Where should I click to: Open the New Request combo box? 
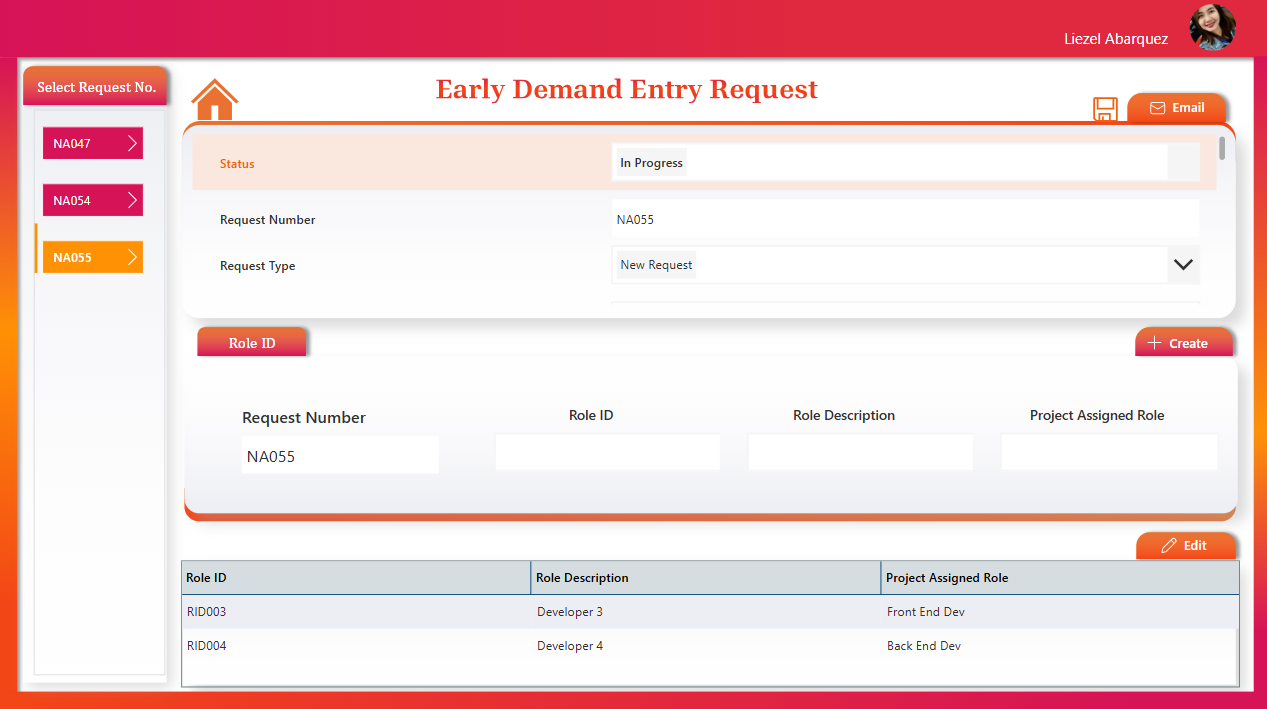(889, 265)
